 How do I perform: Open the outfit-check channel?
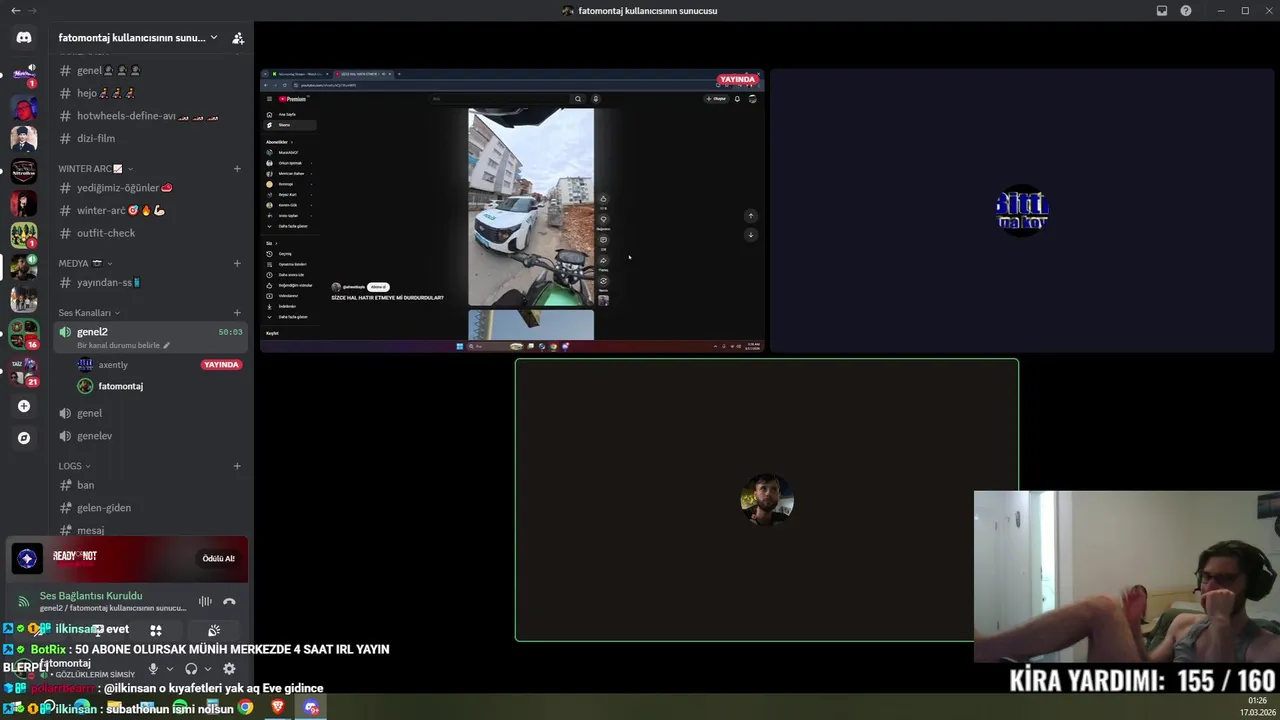click(x=151, y=233)
